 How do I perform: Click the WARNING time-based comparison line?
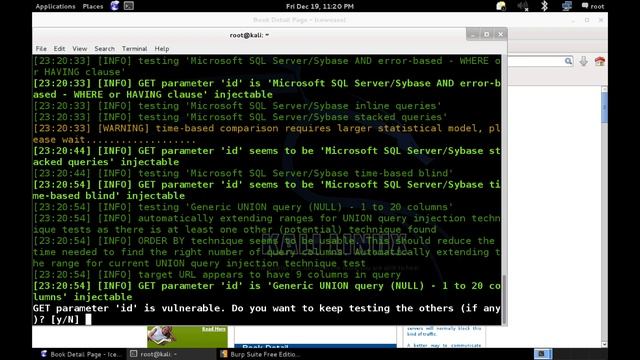coord(267,134)
